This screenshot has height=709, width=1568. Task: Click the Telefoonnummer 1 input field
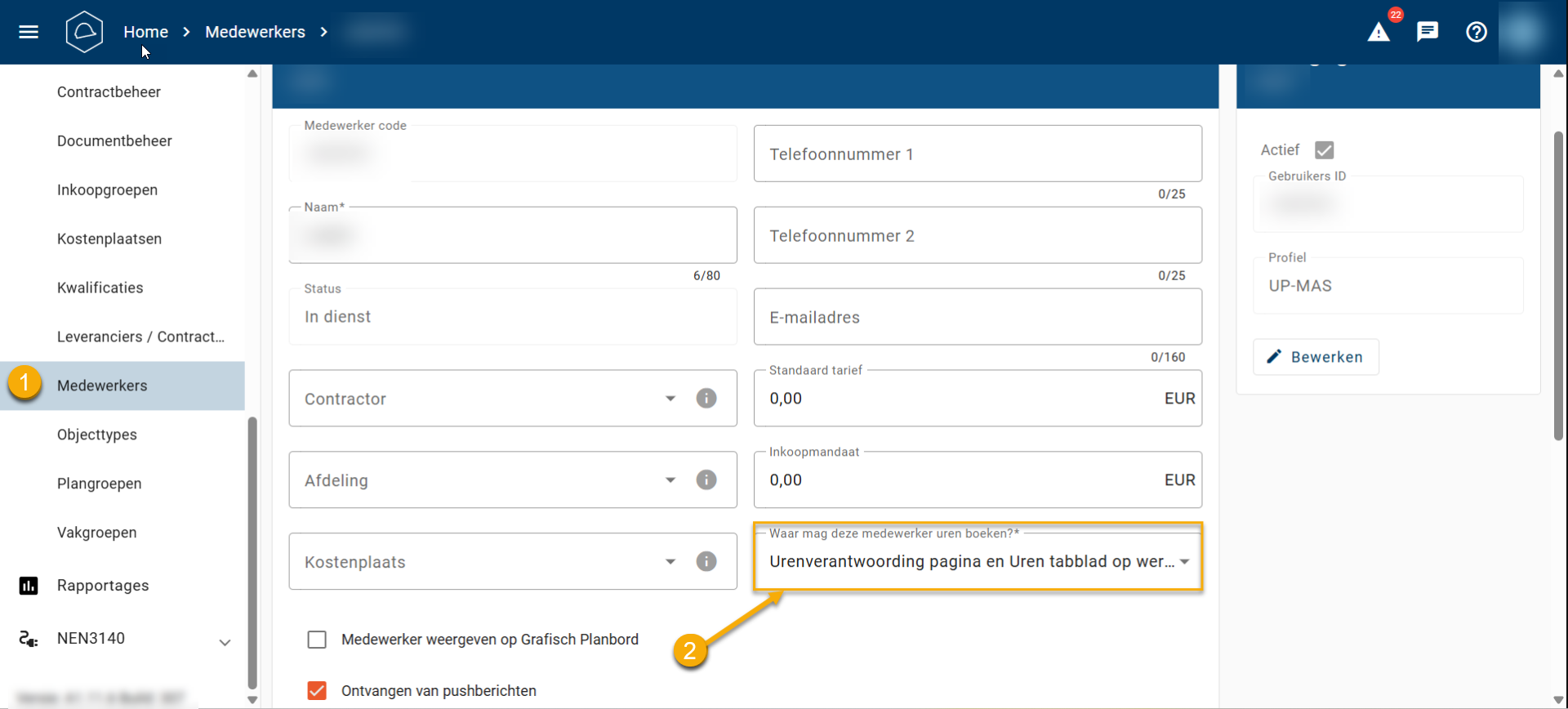(x=978, y=154)
